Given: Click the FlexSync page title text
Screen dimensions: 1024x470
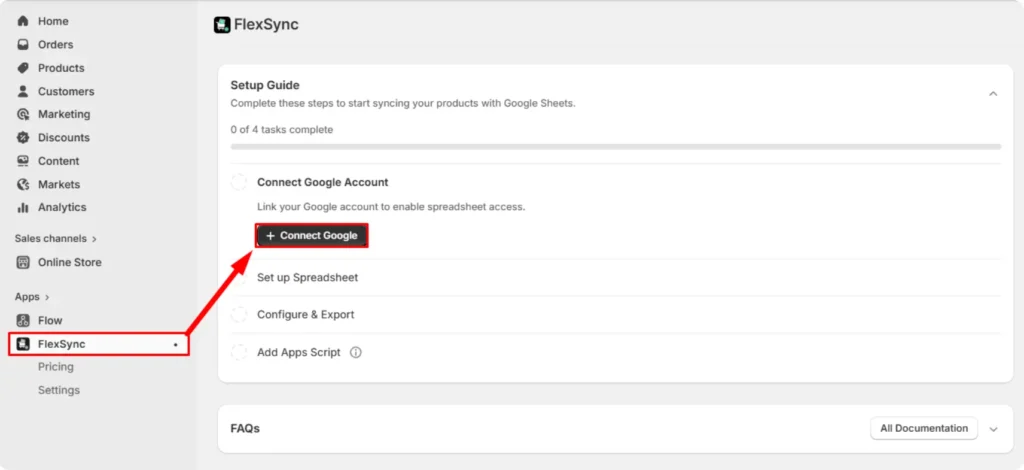Looking at the screenshot, I should [x=266, y=25].
